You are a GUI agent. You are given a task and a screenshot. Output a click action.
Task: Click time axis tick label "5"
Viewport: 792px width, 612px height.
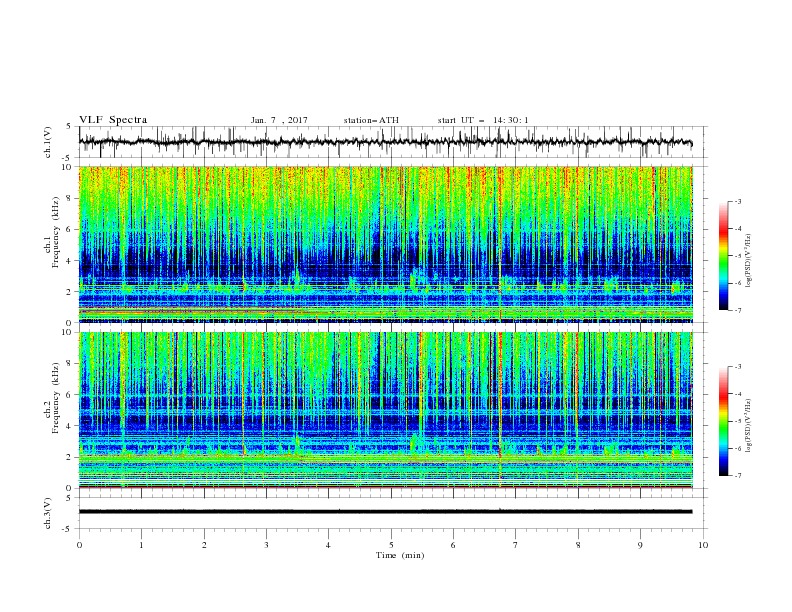point(391,545)
